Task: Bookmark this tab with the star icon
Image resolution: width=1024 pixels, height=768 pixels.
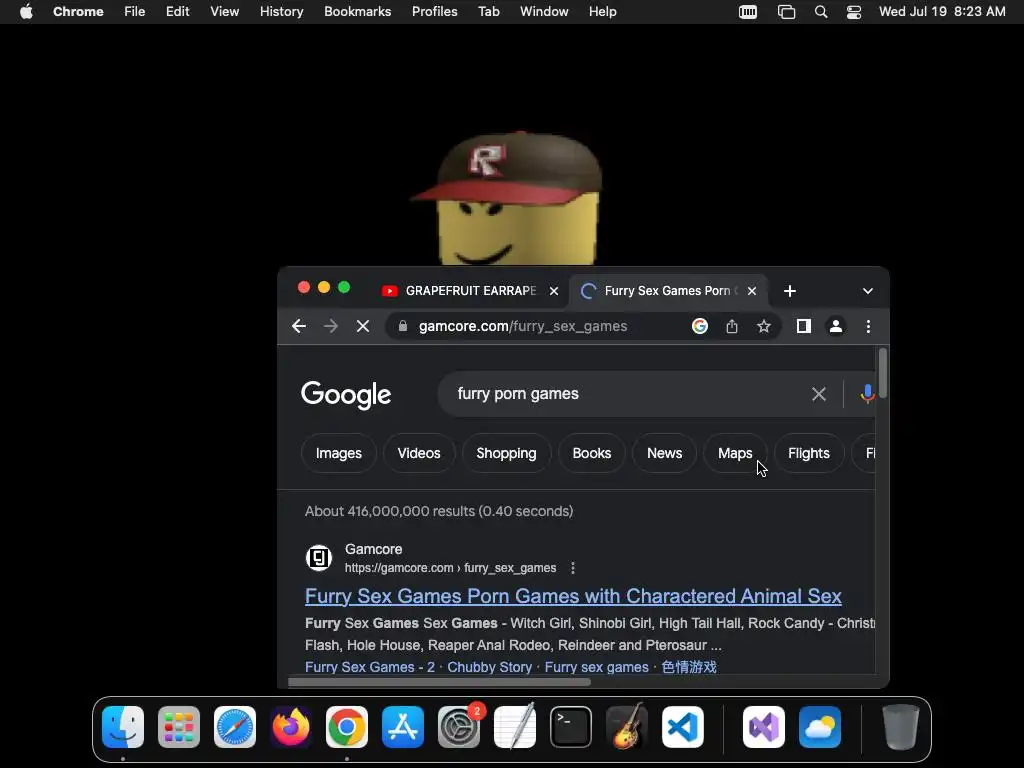Action: pyautogui.click(x=763, y=326)
